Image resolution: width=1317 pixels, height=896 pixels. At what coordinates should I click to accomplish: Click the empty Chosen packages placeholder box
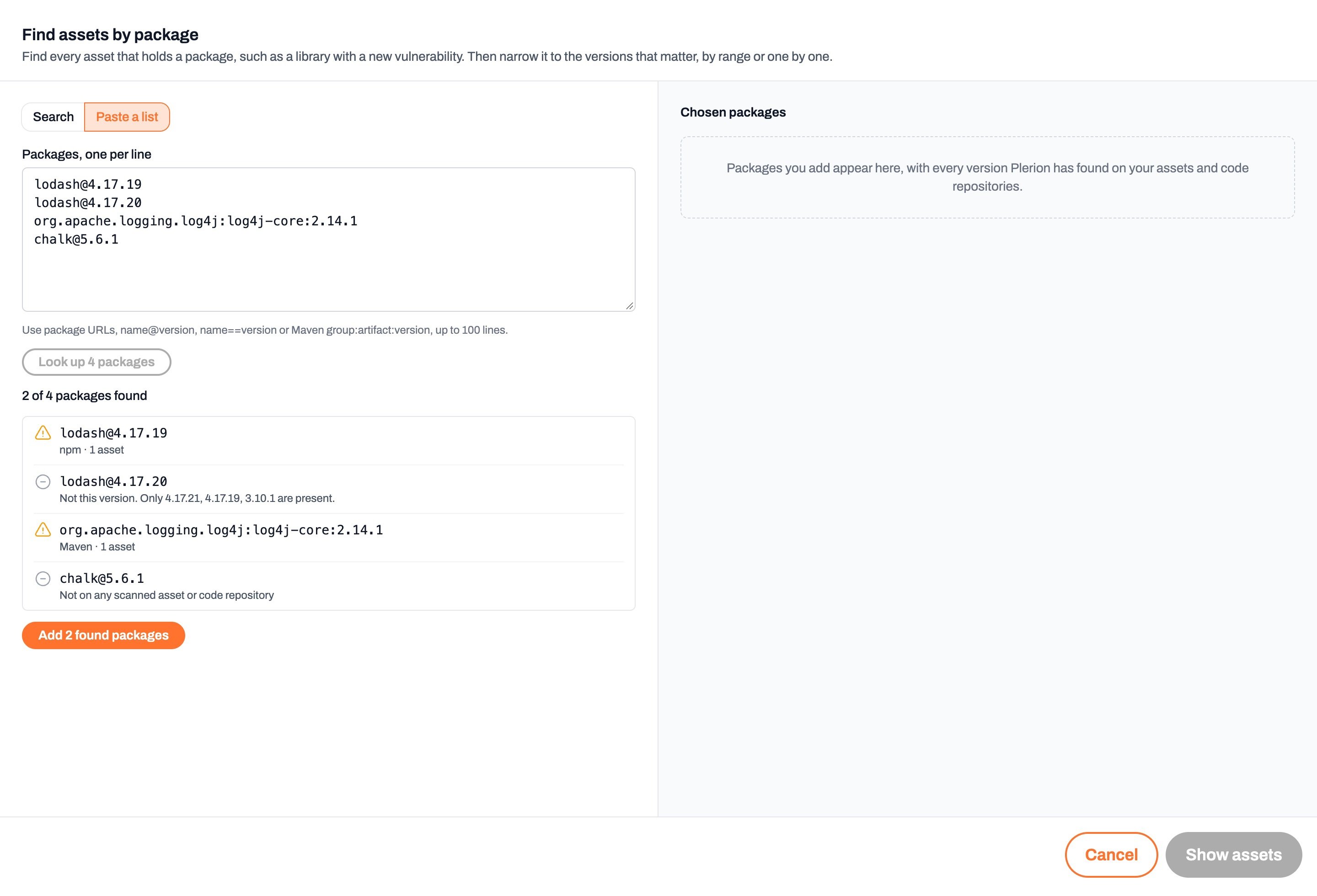point(987,177)
